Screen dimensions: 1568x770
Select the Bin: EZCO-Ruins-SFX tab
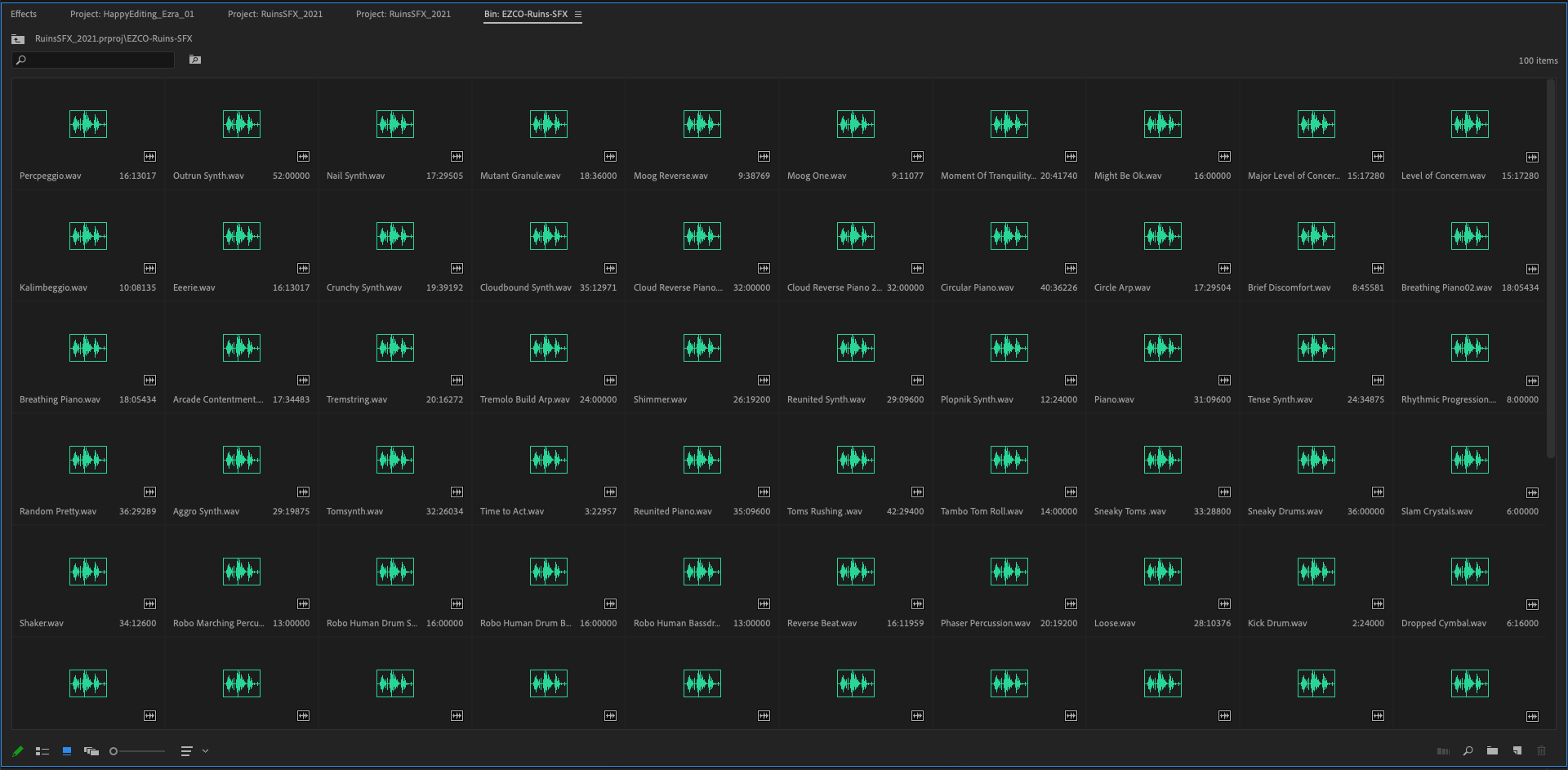(526, 14)
